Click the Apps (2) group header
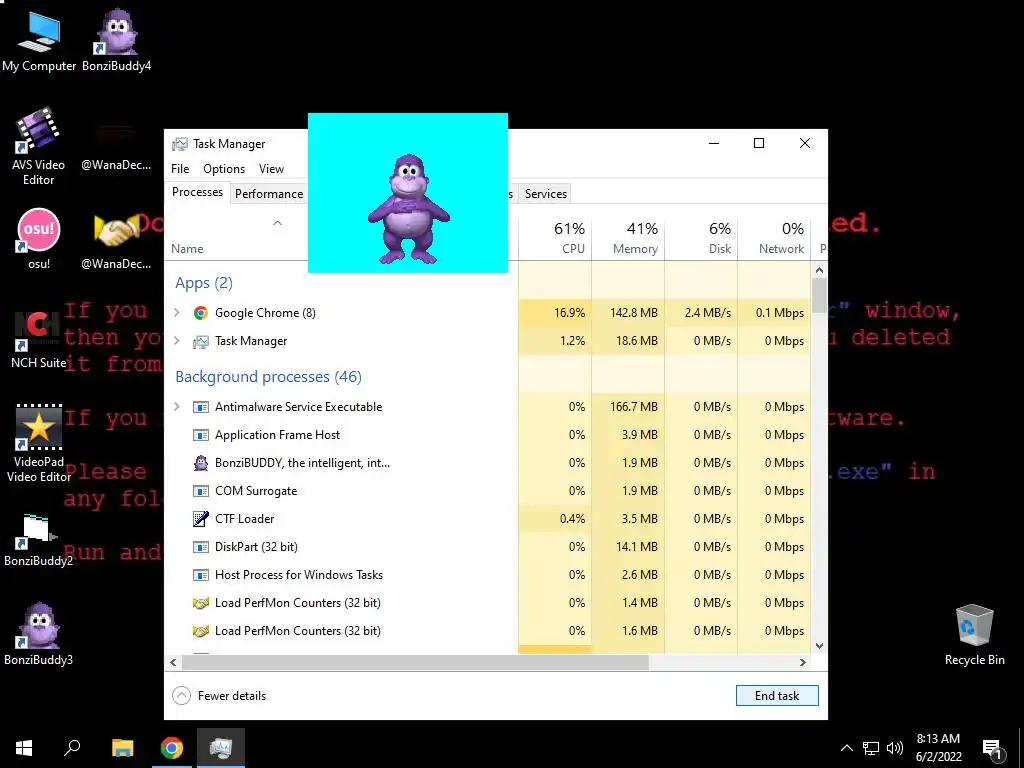 pyautogui.click(x=204, y=283)
